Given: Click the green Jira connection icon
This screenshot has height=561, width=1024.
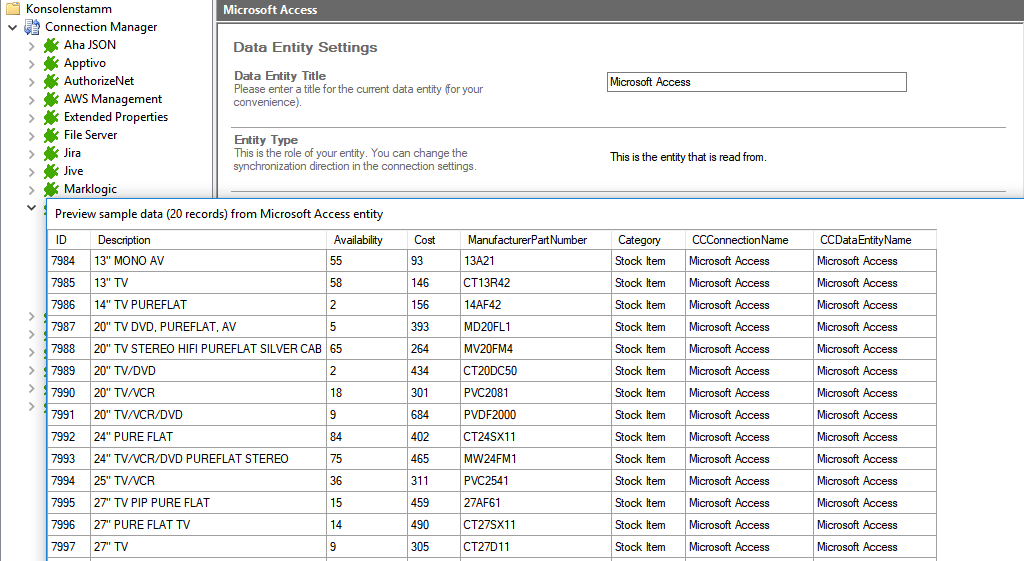Looking at the screenshot, I should 51,153.
